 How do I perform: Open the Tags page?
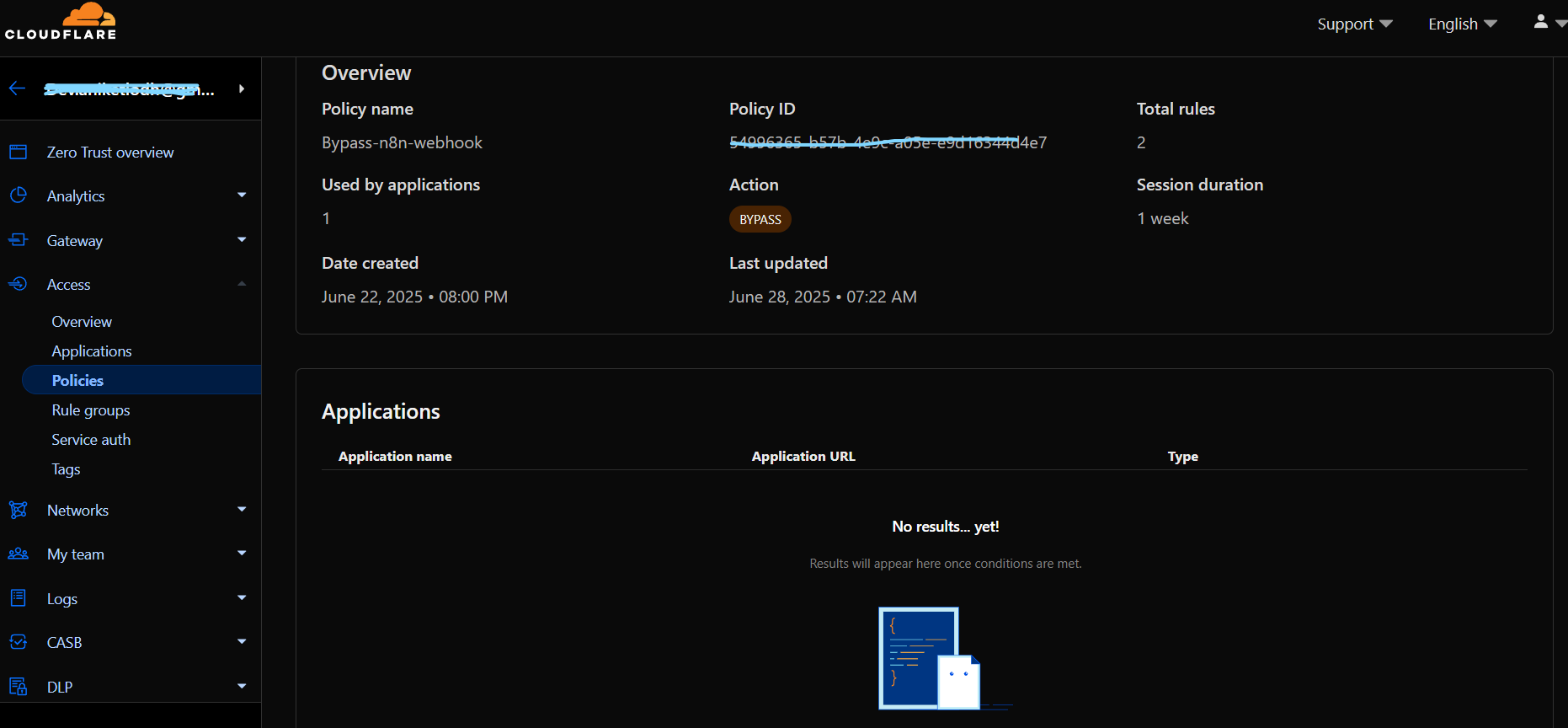click(66, 468)
